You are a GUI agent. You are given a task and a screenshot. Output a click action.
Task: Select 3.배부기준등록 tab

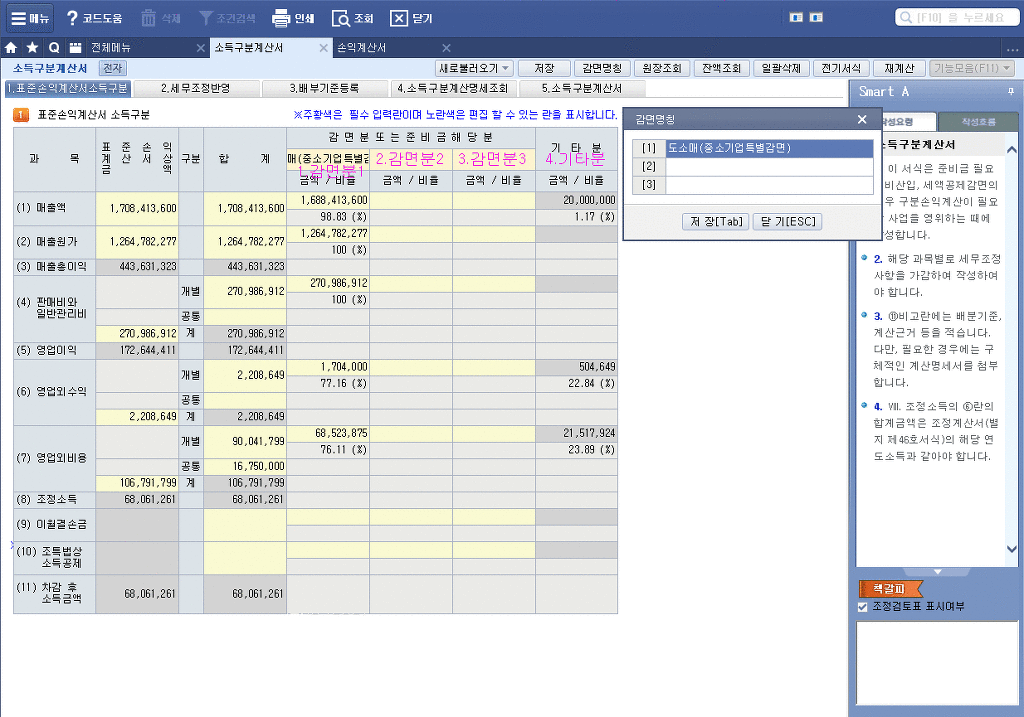click(325, 88)
